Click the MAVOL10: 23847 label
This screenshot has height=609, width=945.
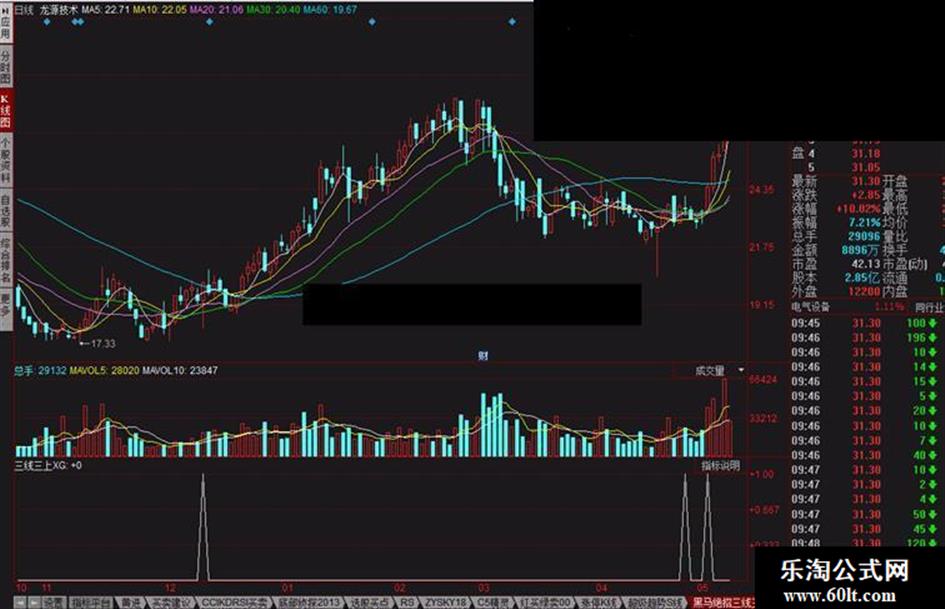pyautogui.click(x=180, y=370)
